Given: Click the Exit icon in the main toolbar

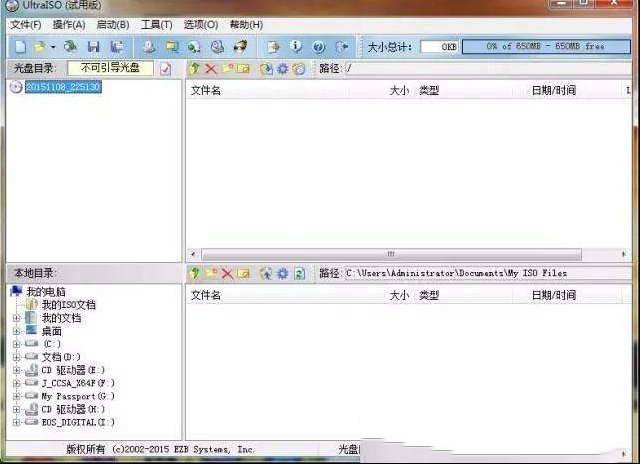Looking at the screenshot, I should pyautogui.click(x=342, y=47).
